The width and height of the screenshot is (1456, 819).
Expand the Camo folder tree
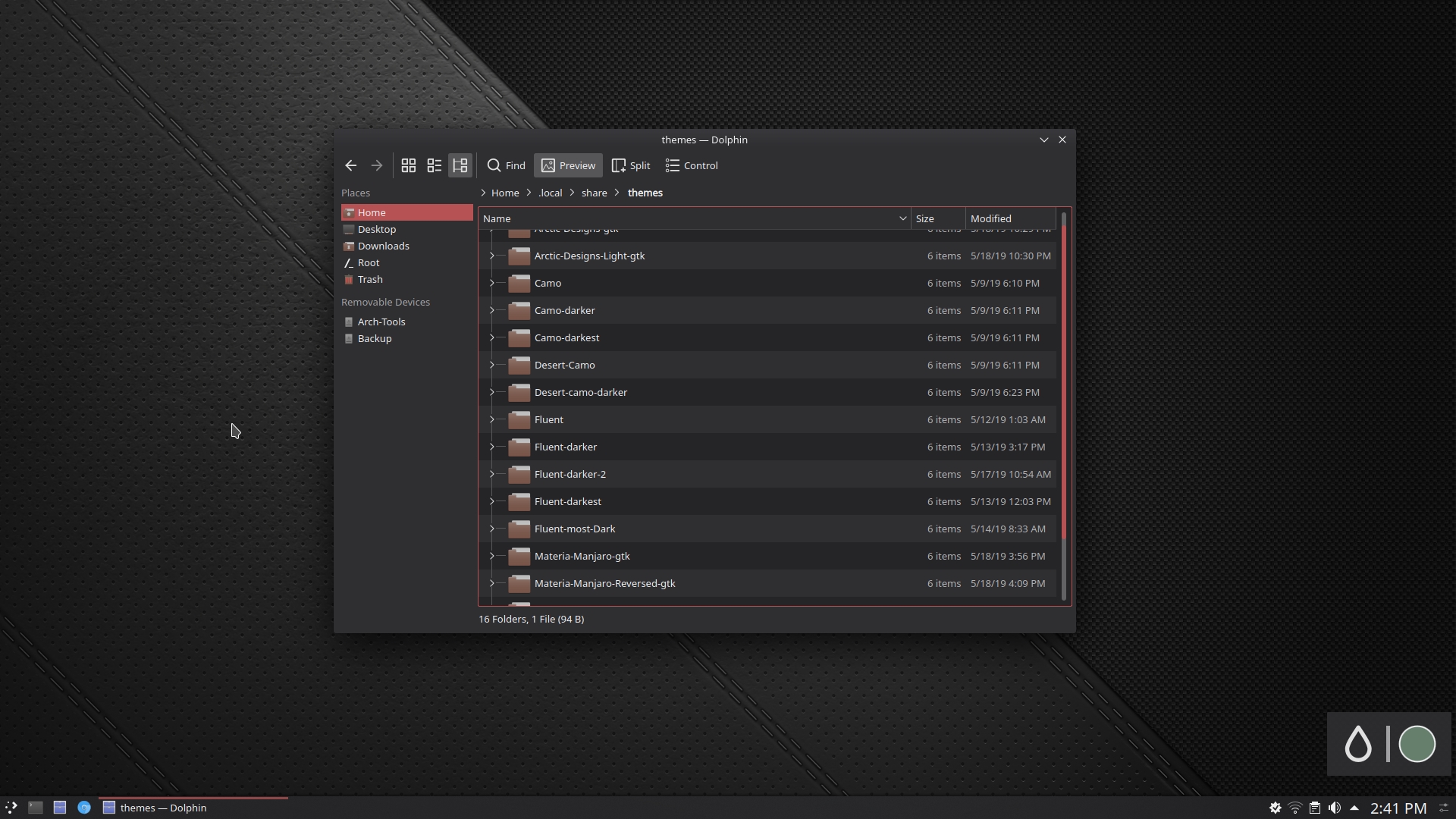pos(491,283)
